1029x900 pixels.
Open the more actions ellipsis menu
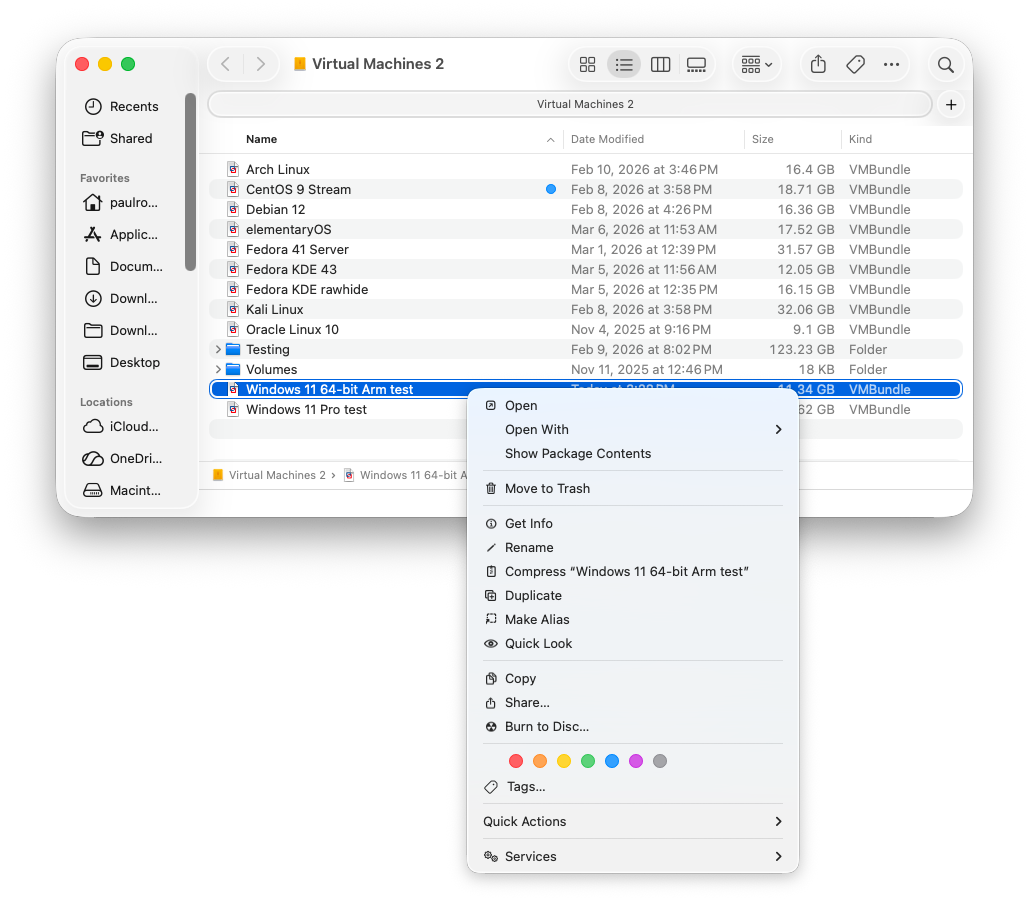[x=891, y=64]
